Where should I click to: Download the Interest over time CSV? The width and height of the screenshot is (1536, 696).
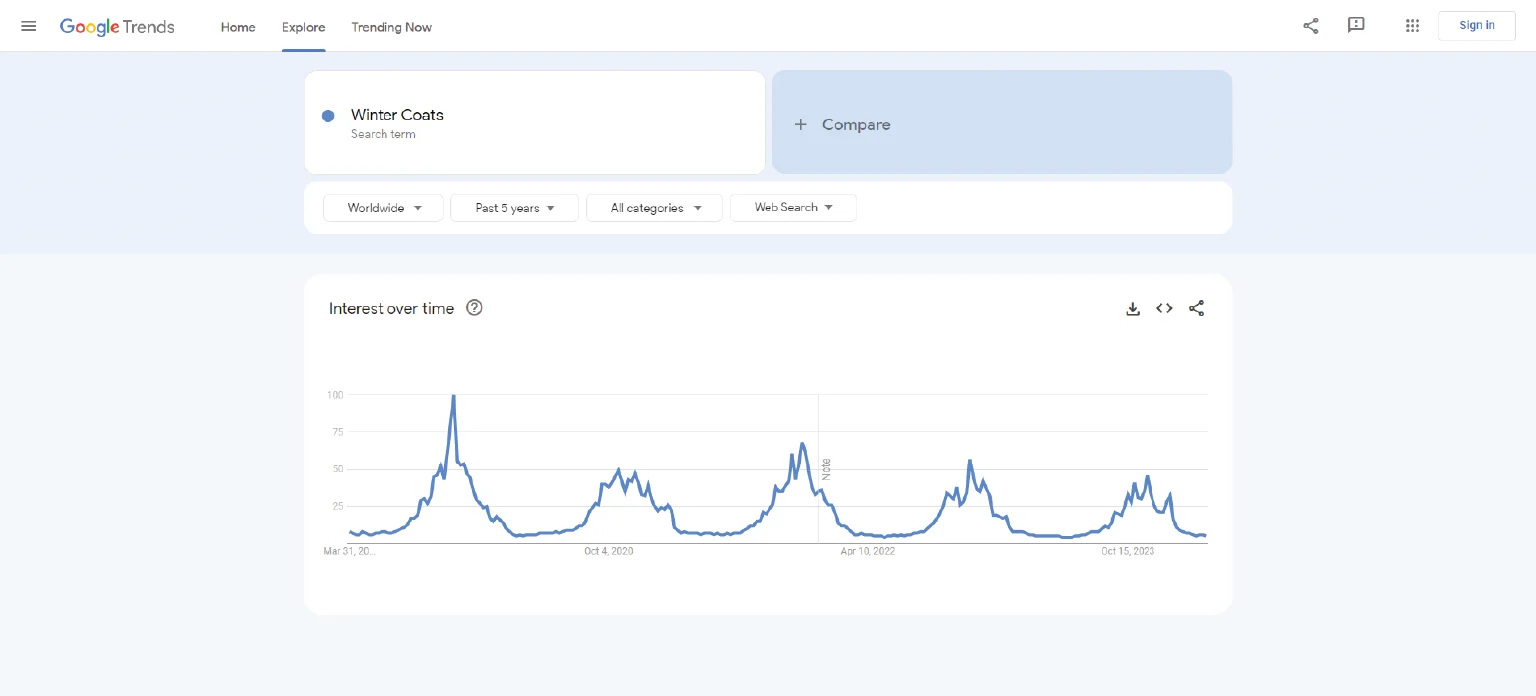[x=1133, y=309]
